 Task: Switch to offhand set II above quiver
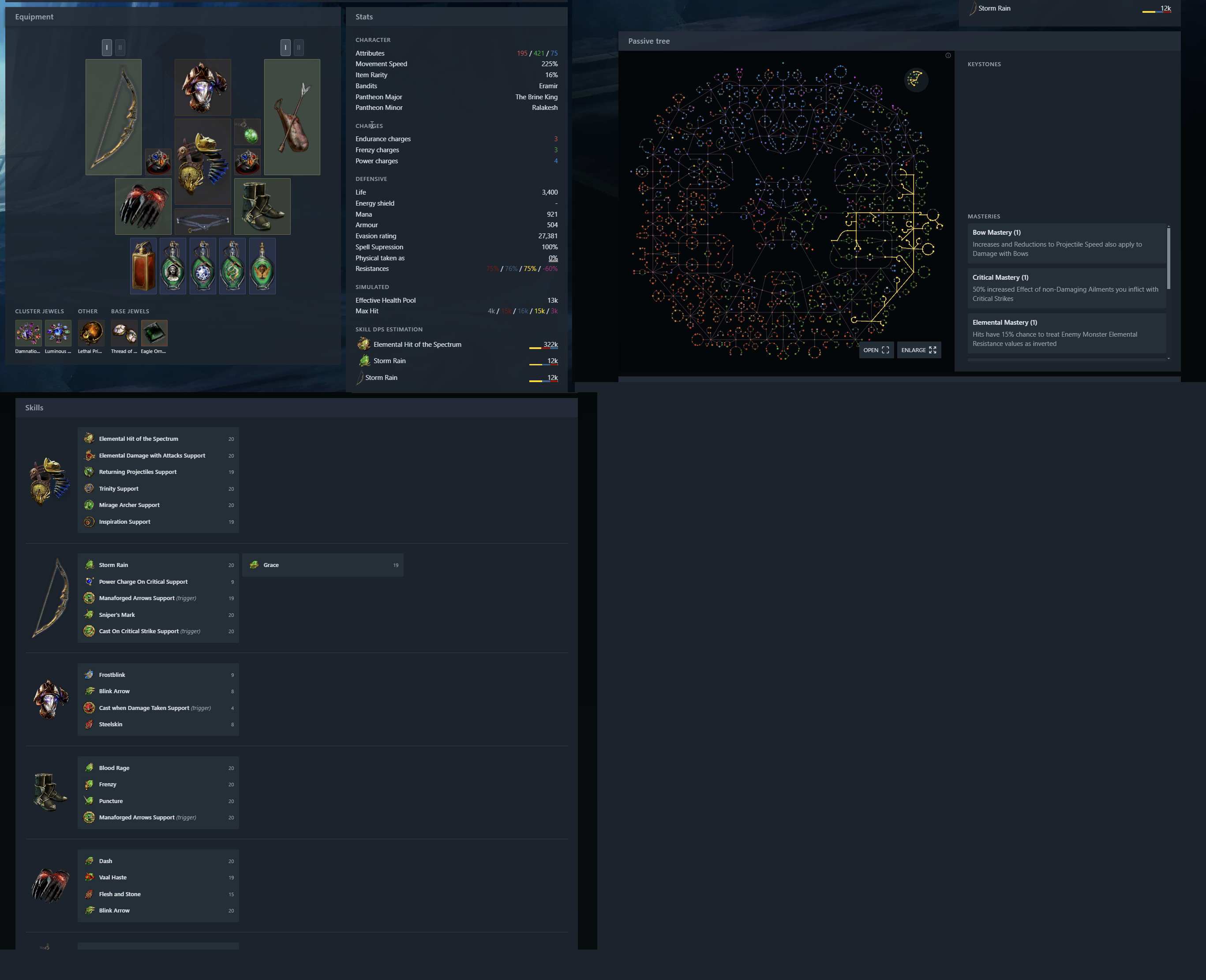tap(299, 47)
